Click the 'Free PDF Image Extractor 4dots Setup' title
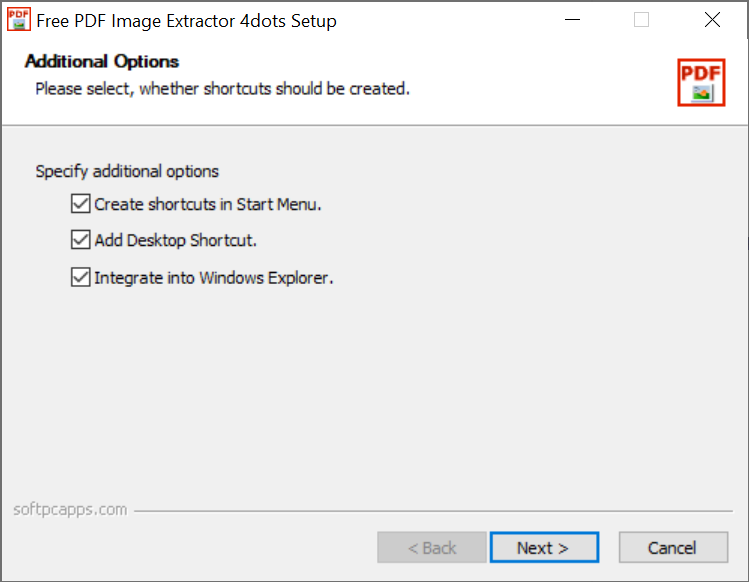Screen dimensions: 749x582 tap(186, 21)
